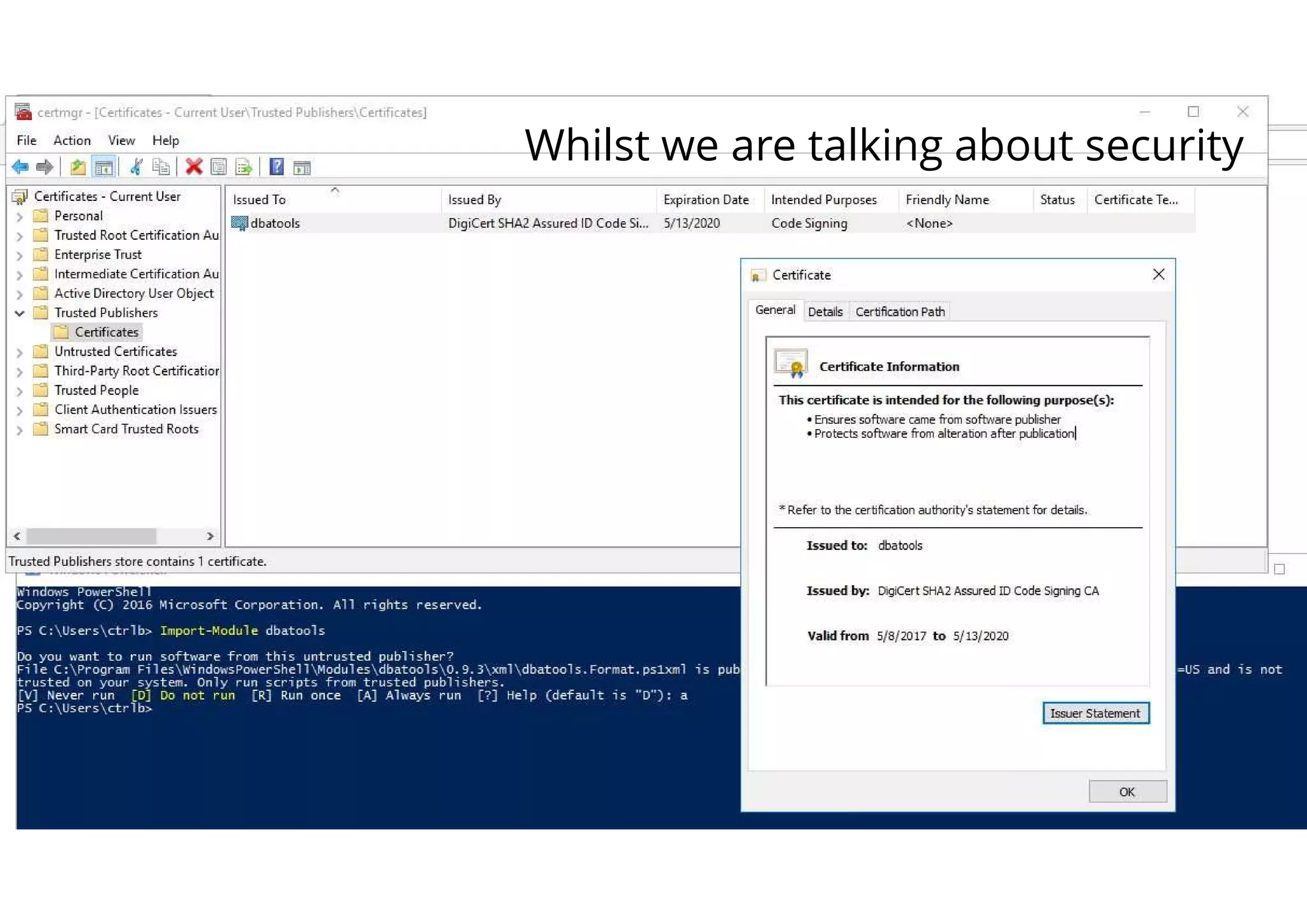This screenshot has width=1307, height=924.
Task: Toggle Show/Hide Console Tree icon
Action: [103, 167]
